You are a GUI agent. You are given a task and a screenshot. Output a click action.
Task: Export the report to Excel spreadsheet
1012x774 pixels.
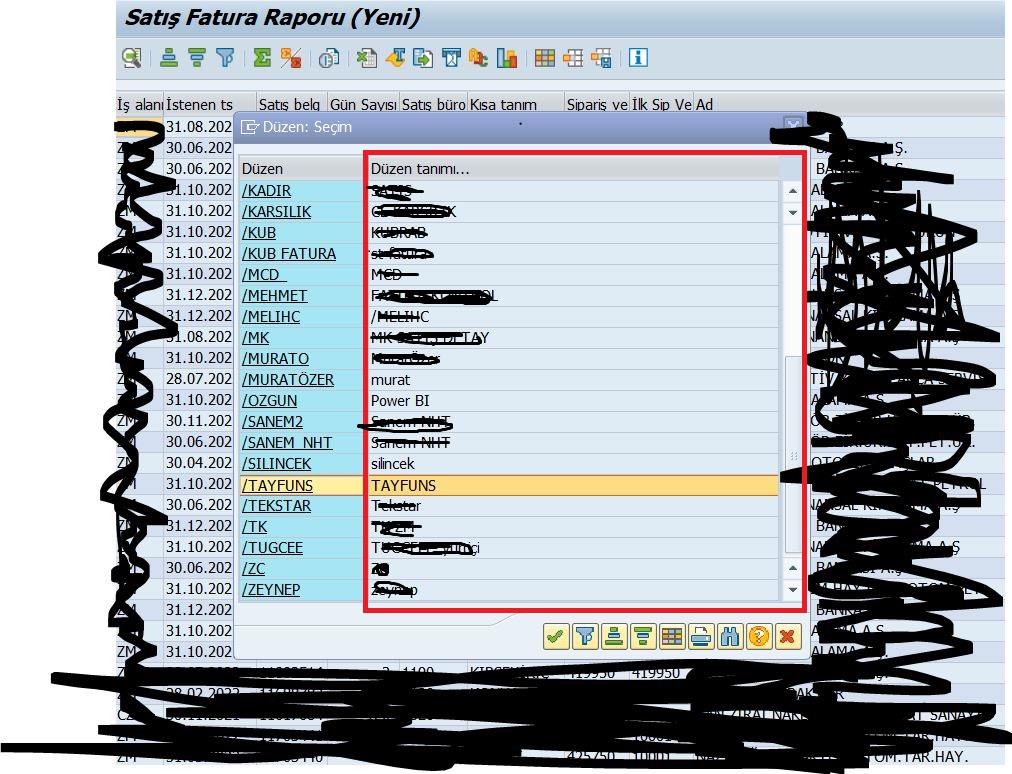pos(367,58)
